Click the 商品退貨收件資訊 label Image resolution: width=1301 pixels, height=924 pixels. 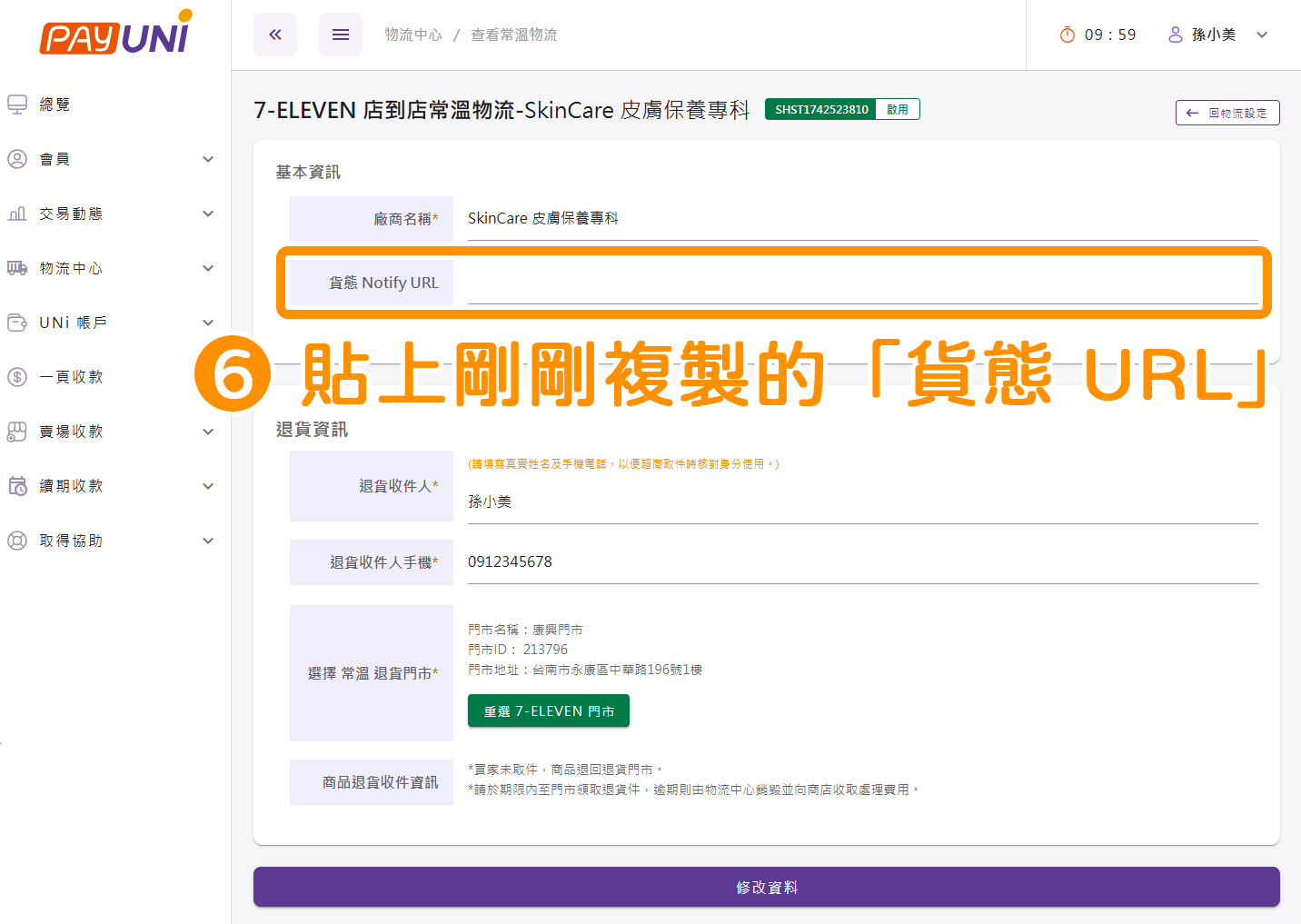(380, 782)
